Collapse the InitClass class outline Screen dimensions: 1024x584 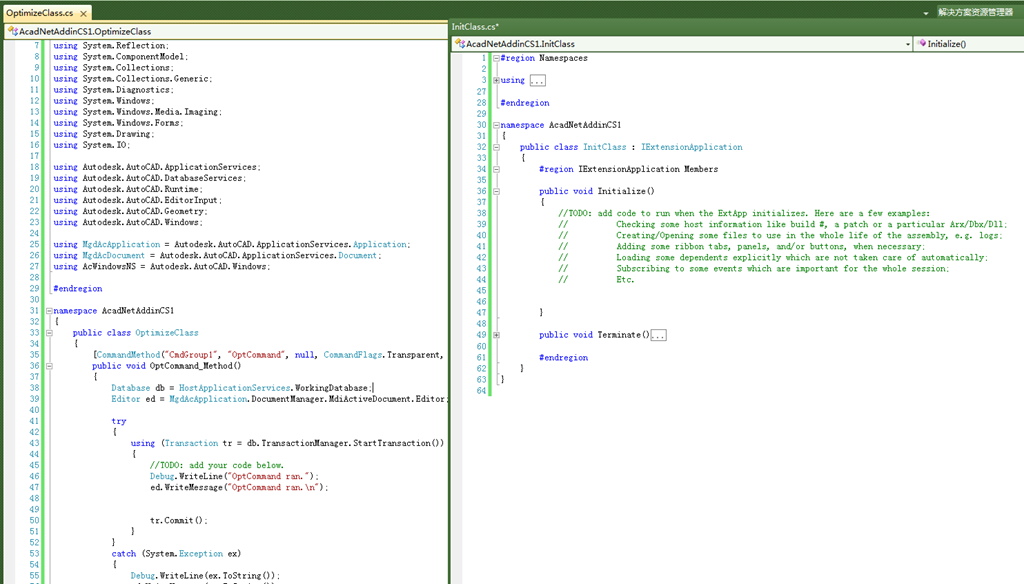(x=496, y=147)
